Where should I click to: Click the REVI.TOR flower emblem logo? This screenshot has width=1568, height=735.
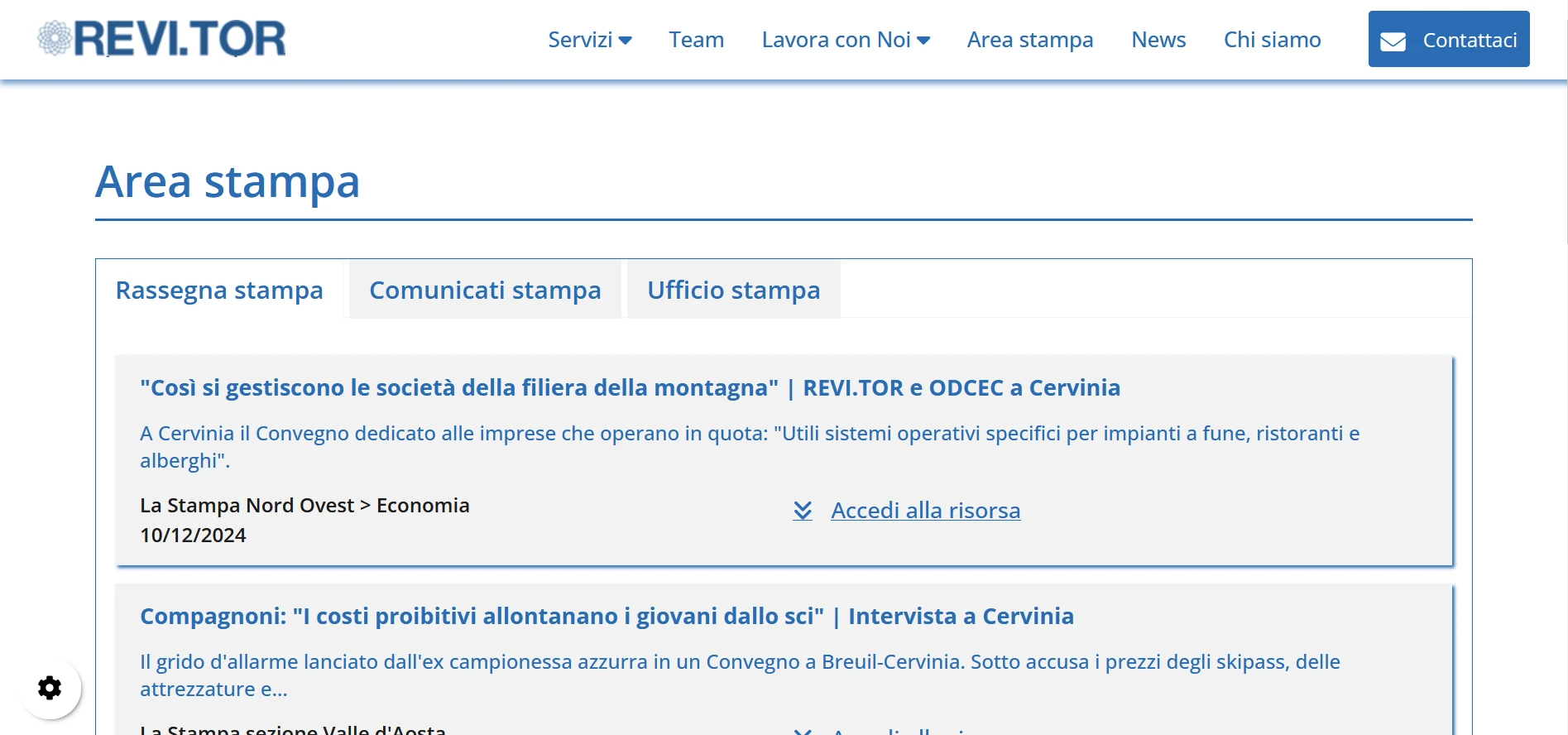pyautogui.click(x=55, y=38)
